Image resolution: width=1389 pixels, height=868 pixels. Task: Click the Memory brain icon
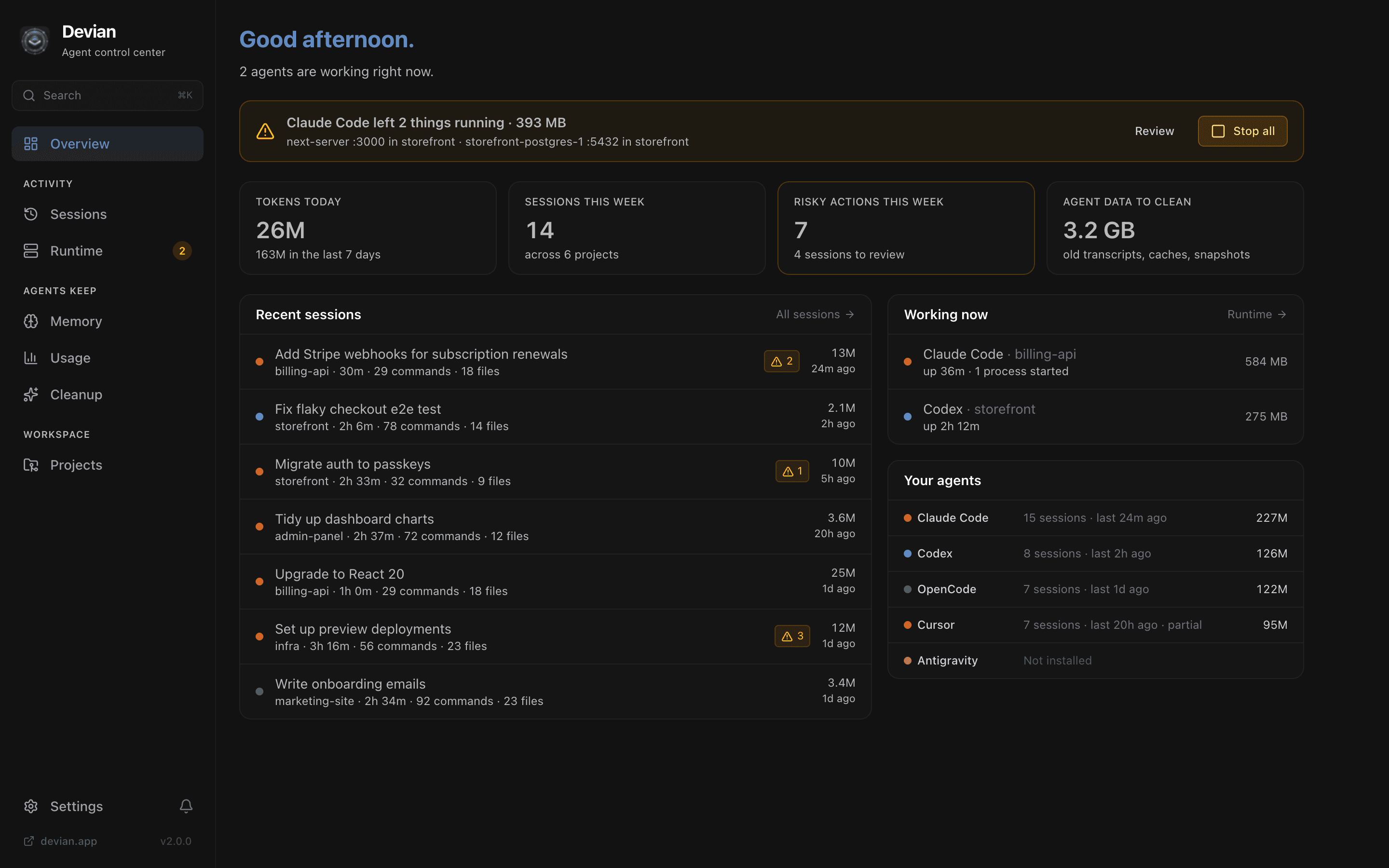pos(31,322)
